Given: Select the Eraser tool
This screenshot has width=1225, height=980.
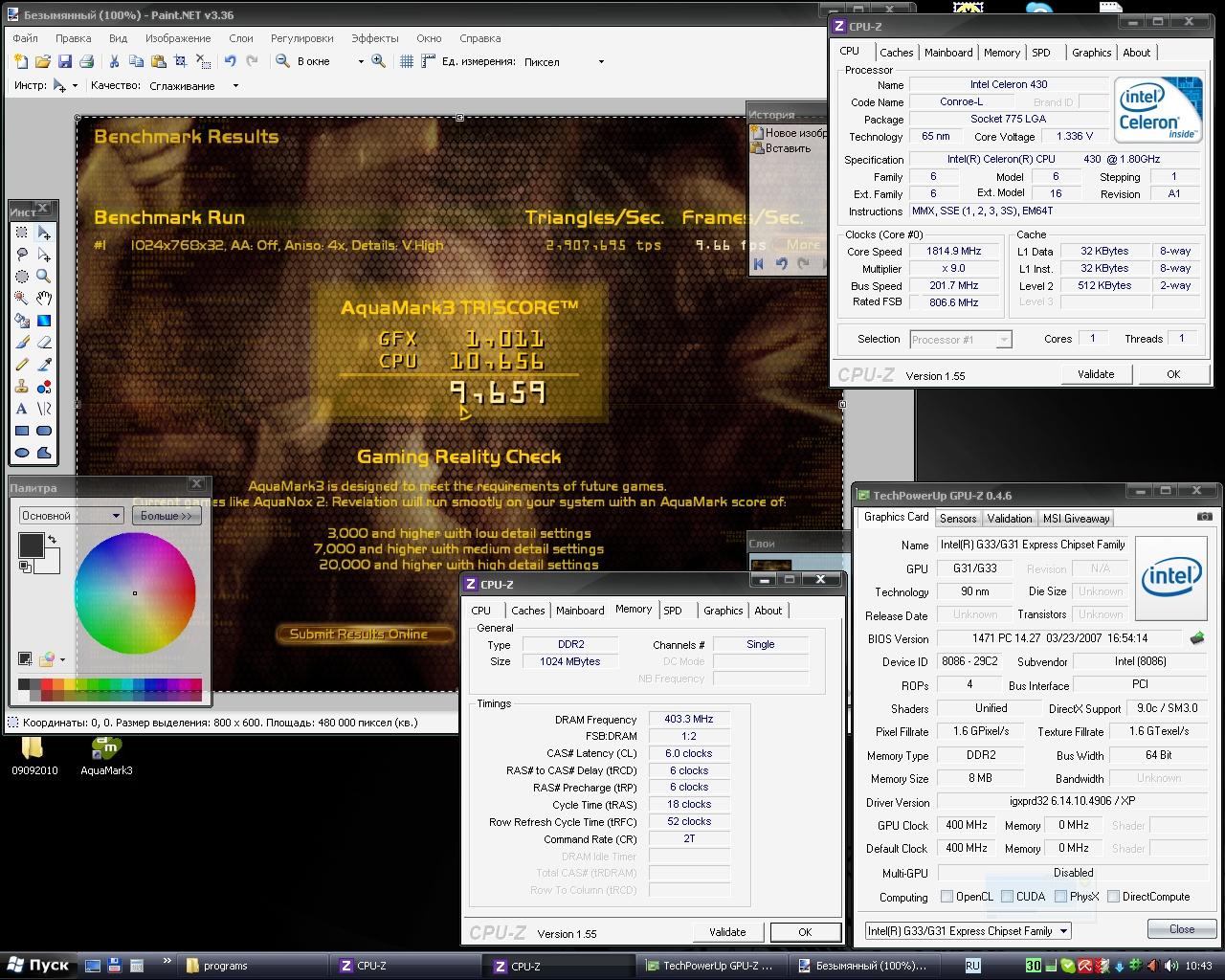Looking at the screenshot, I should point(44,343).
